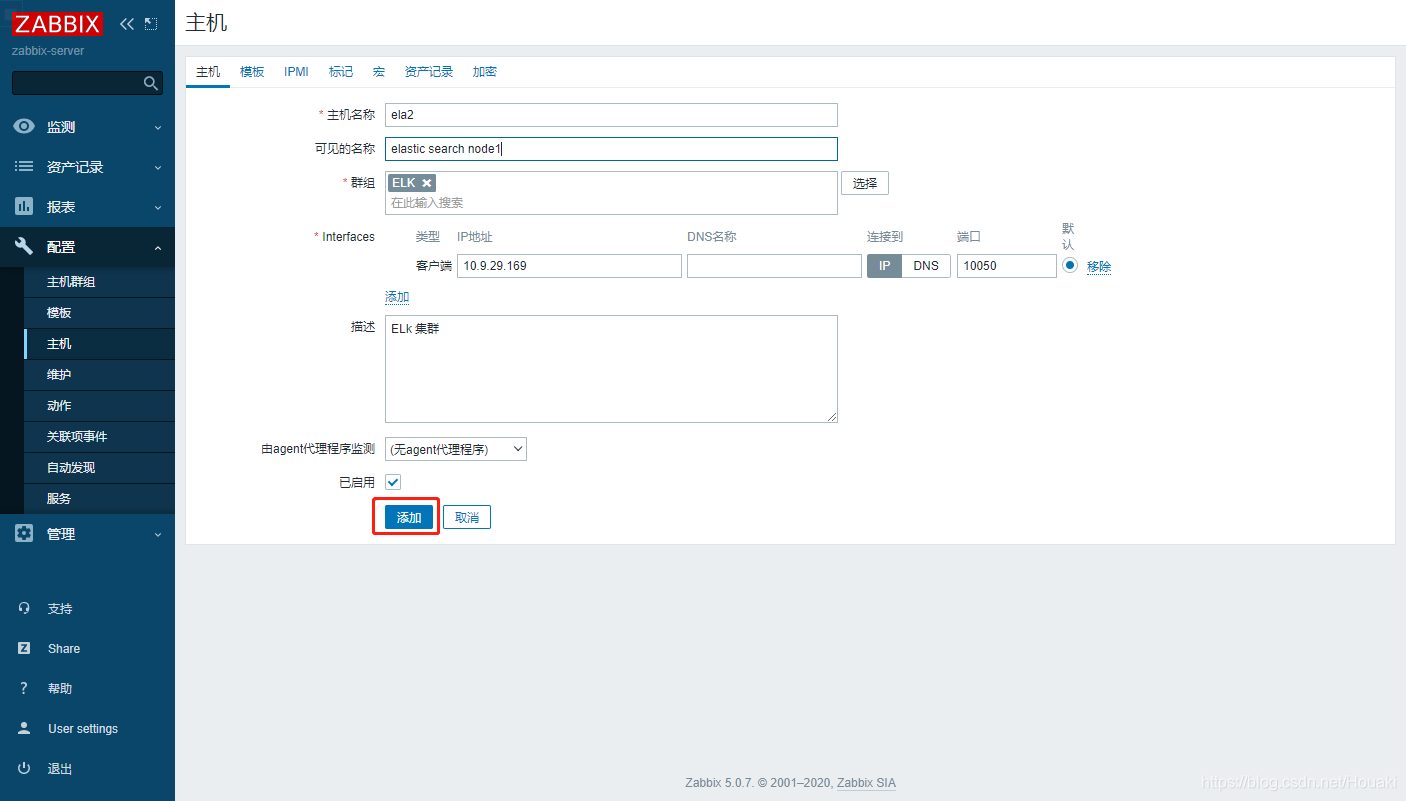Select the 默认 interface radio button
This screenshot has width=1406, height=801.
[1070, 266]
